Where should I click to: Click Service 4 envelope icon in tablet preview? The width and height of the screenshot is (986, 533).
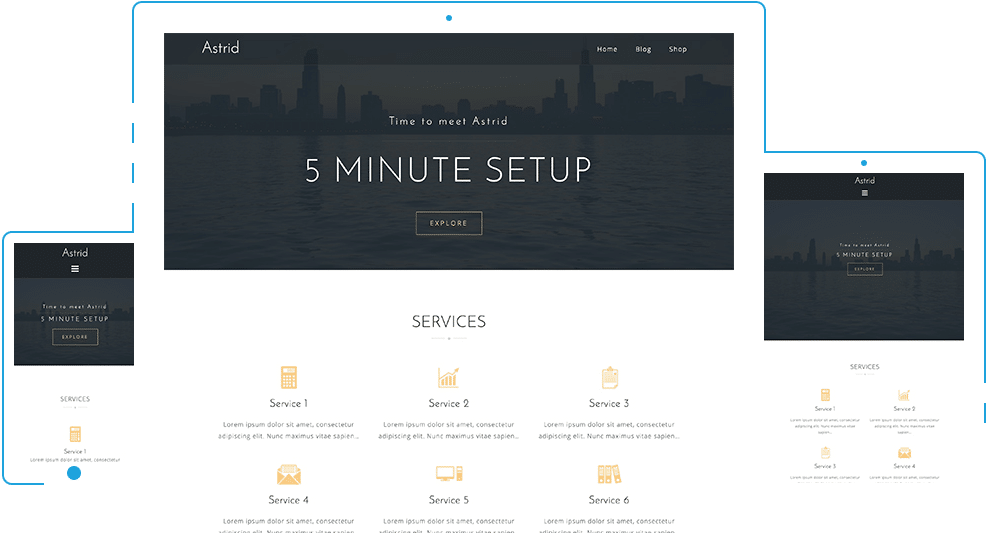click(904, 453)
